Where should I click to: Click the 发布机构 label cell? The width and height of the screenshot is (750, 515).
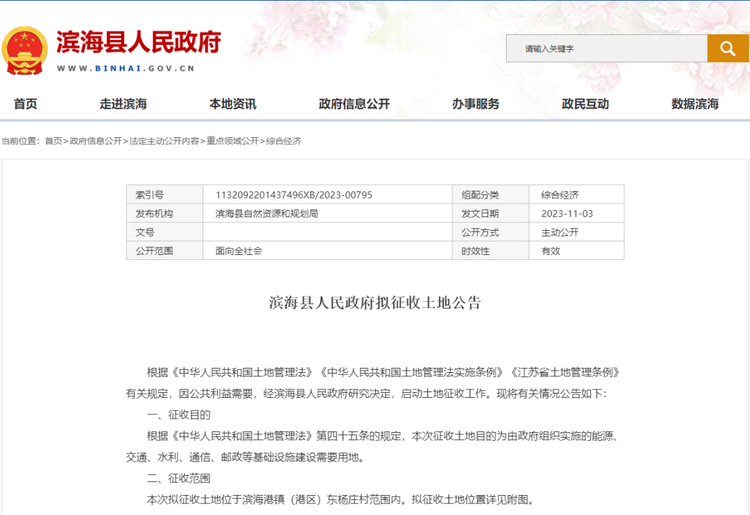coord(165,213)
